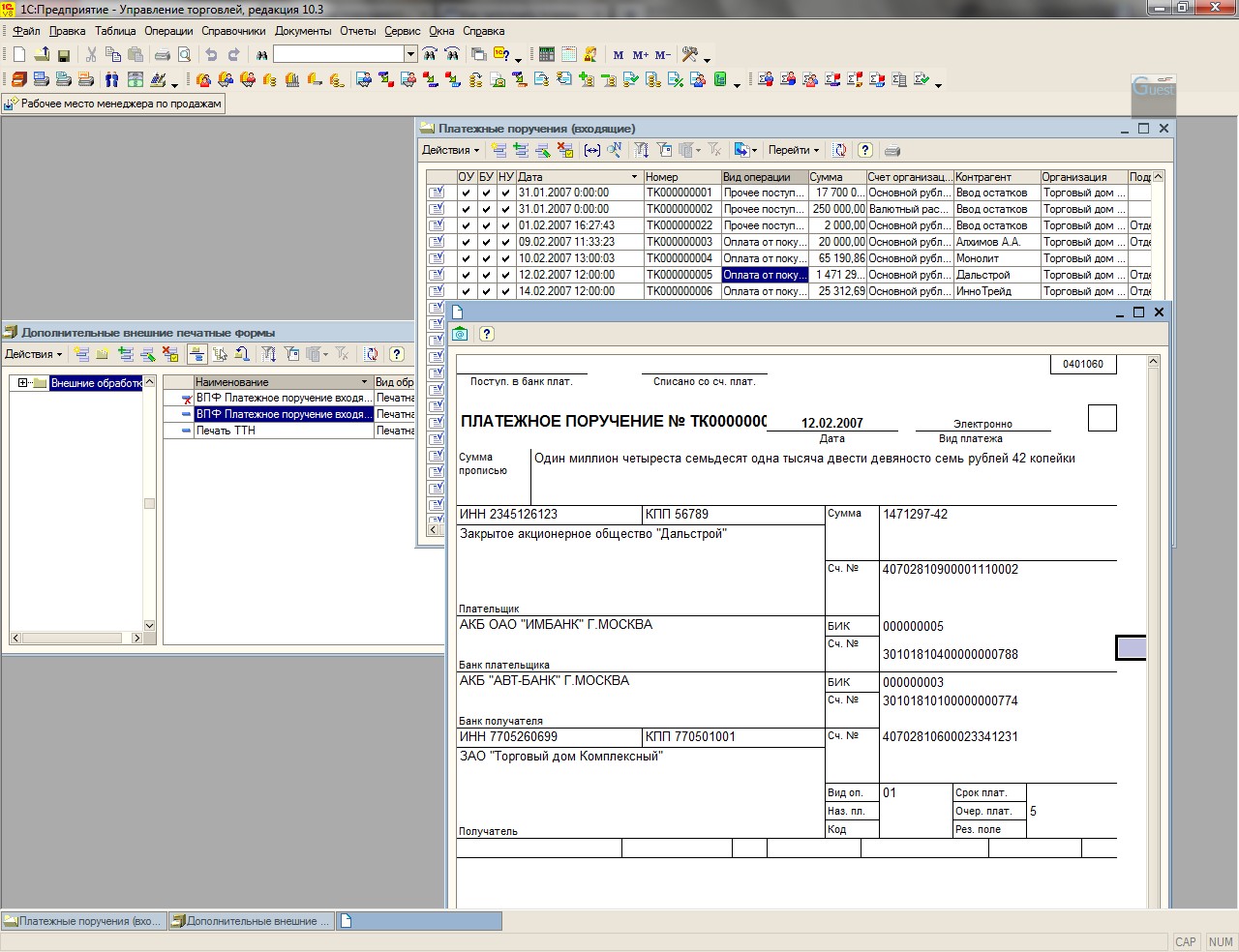The image size is (1239, 952).
Task: Select Печать ТТН row in print forms list
Action: (285, 431)
